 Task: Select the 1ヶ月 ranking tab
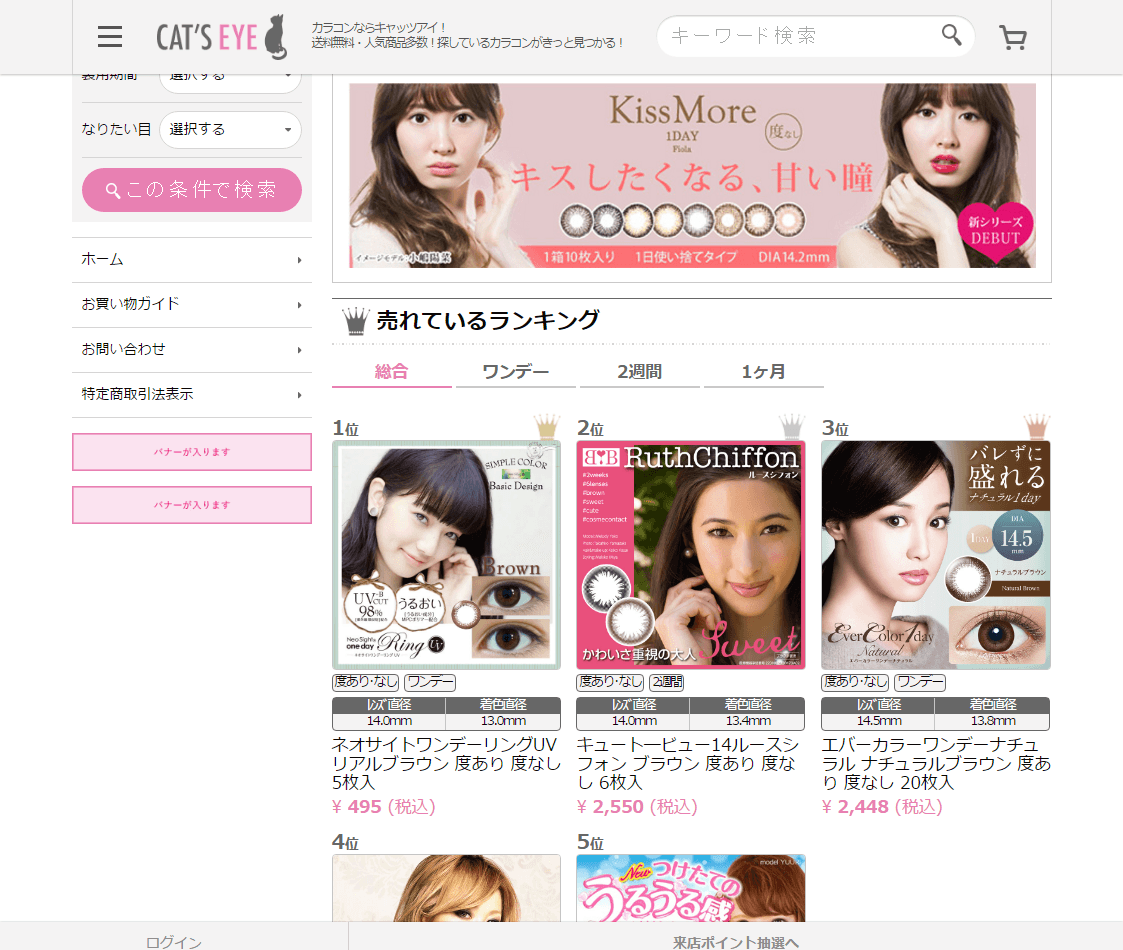pos(763,373)
